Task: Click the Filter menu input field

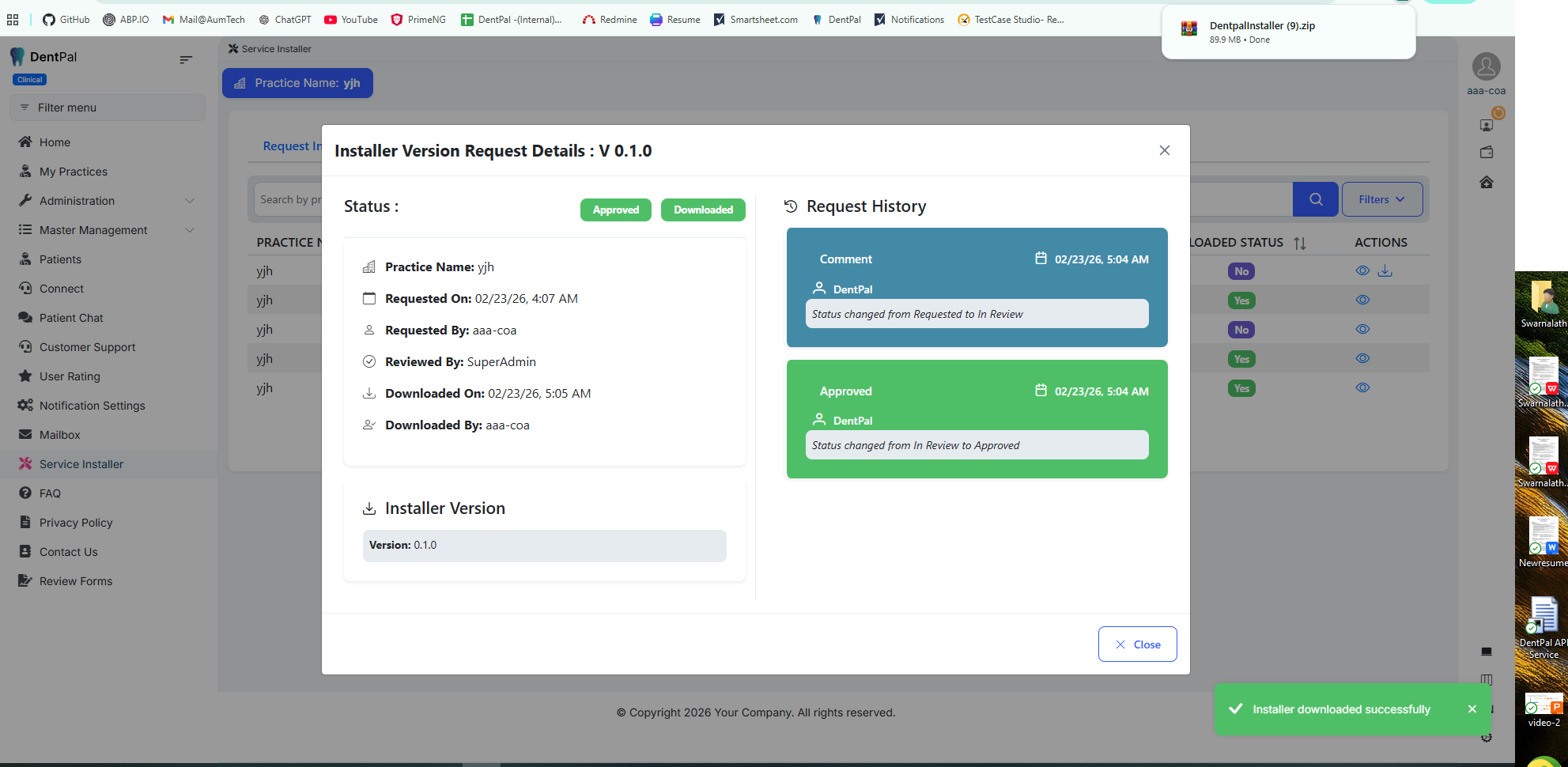Action: 108,108
